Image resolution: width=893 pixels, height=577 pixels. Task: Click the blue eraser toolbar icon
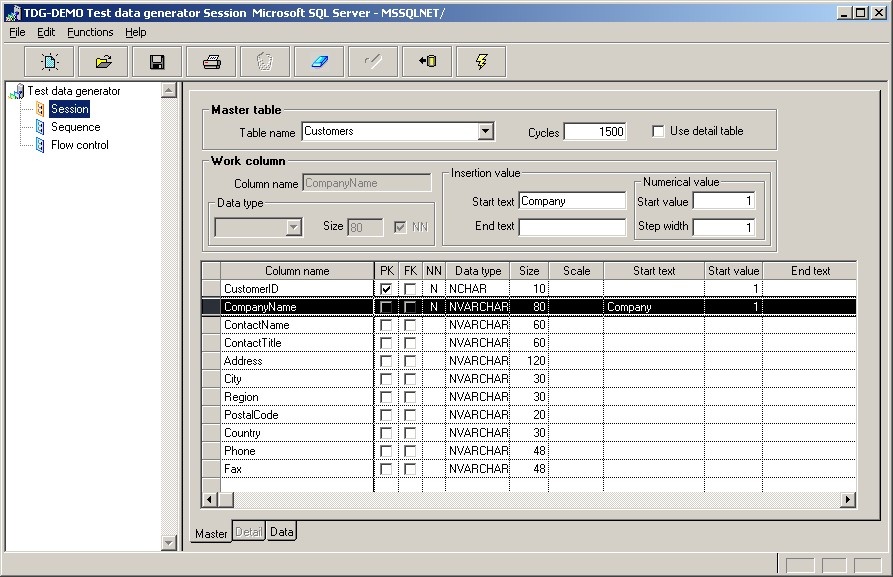pos(319,62)
